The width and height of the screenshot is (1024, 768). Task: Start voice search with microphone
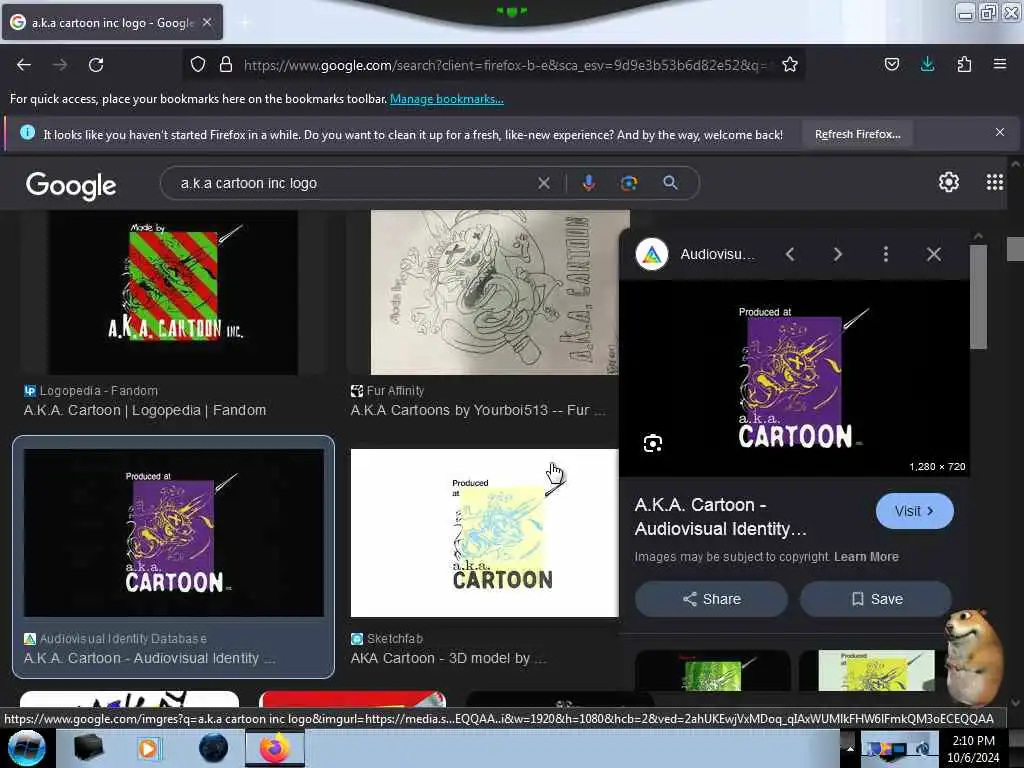click(588, 183)
